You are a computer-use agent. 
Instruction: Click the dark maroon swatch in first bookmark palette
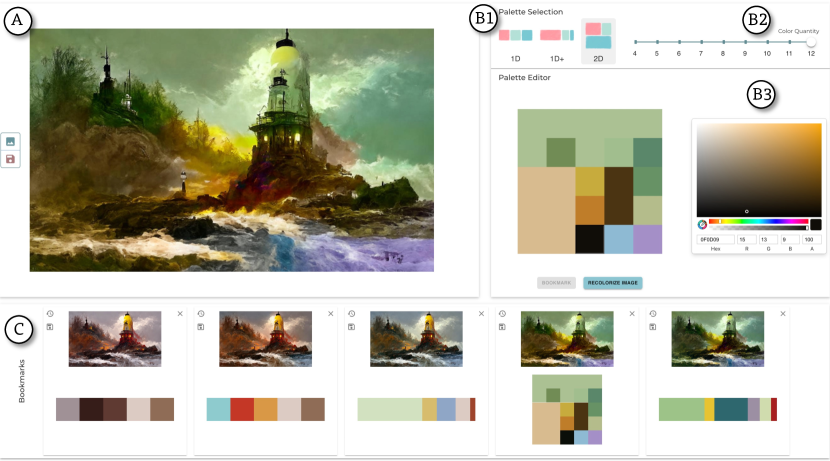pos(91,409)
